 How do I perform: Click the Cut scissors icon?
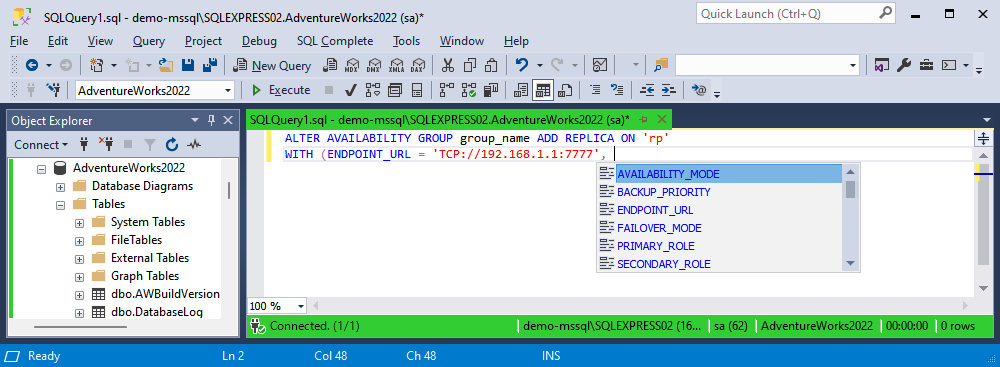point(448,65)
